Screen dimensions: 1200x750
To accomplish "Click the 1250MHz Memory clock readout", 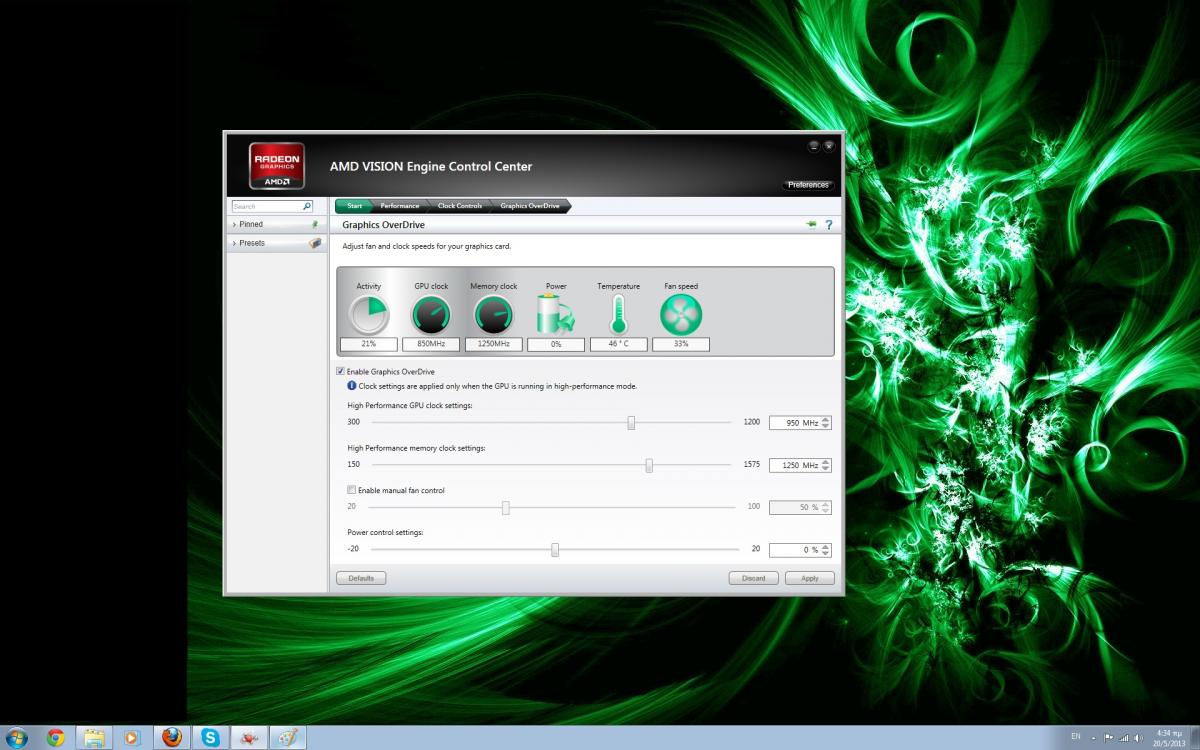I will 494,344.
